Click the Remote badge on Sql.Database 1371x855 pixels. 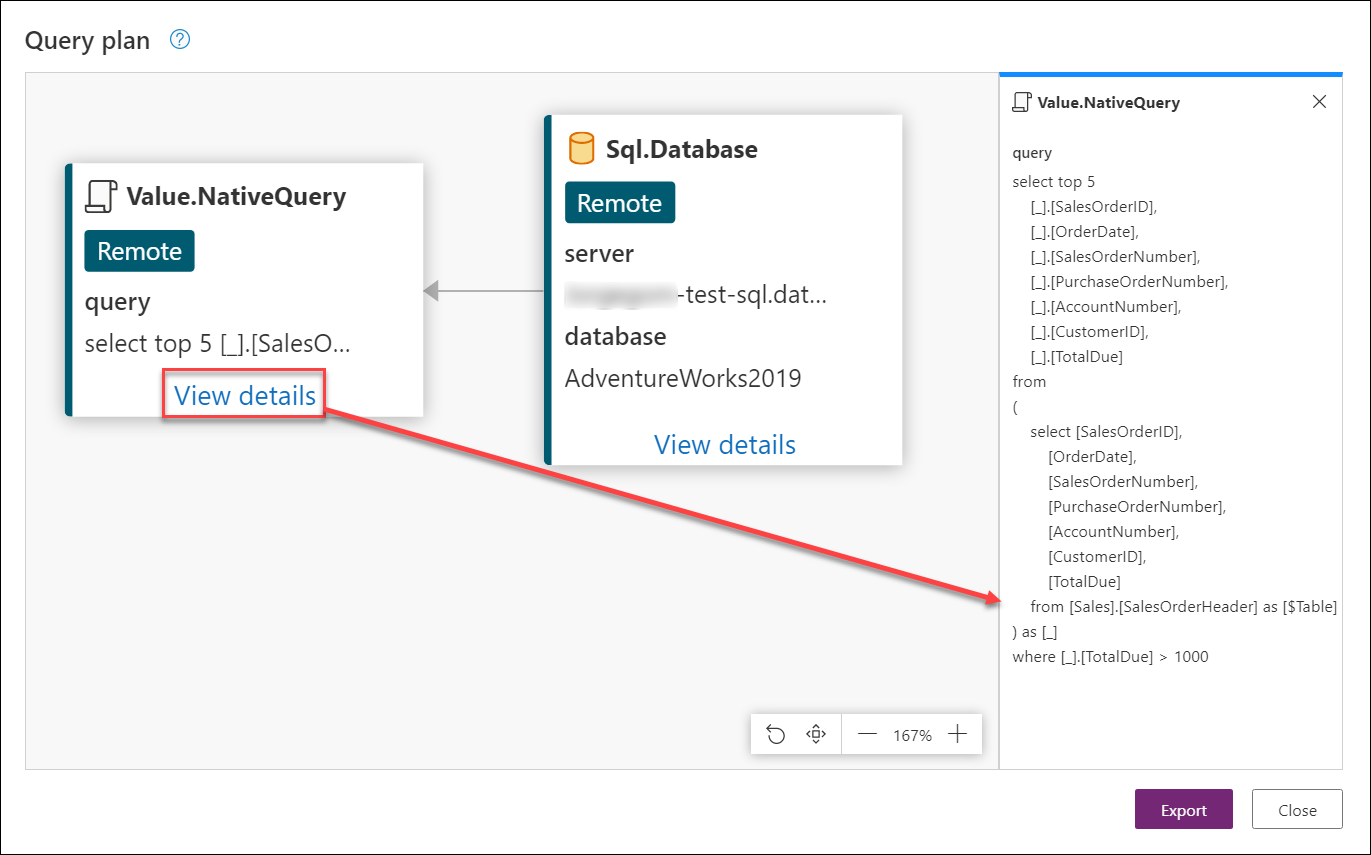coord(620,203)
